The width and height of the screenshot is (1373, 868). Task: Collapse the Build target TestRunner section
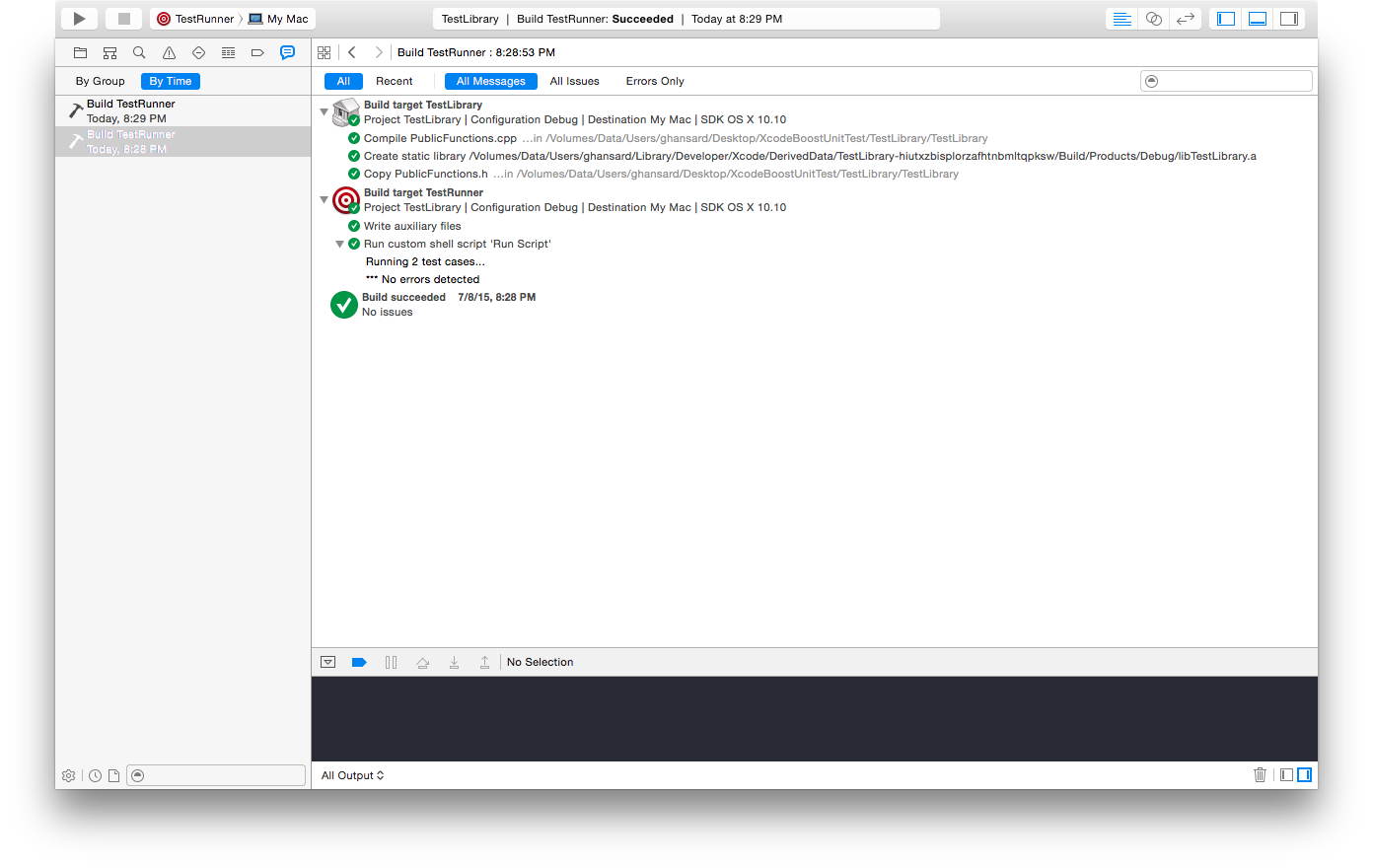[324, 199]
